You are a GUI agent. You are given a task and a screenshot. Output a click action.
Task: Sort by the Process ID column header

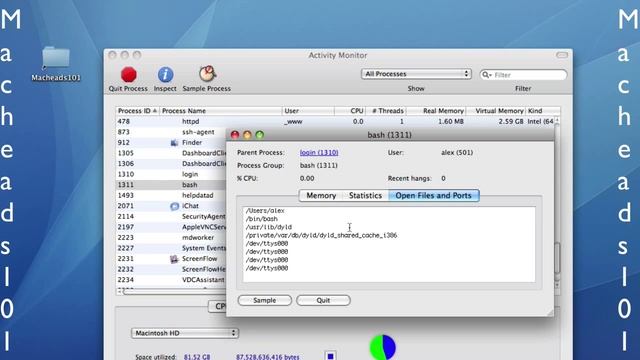click(x=137, y=111)
